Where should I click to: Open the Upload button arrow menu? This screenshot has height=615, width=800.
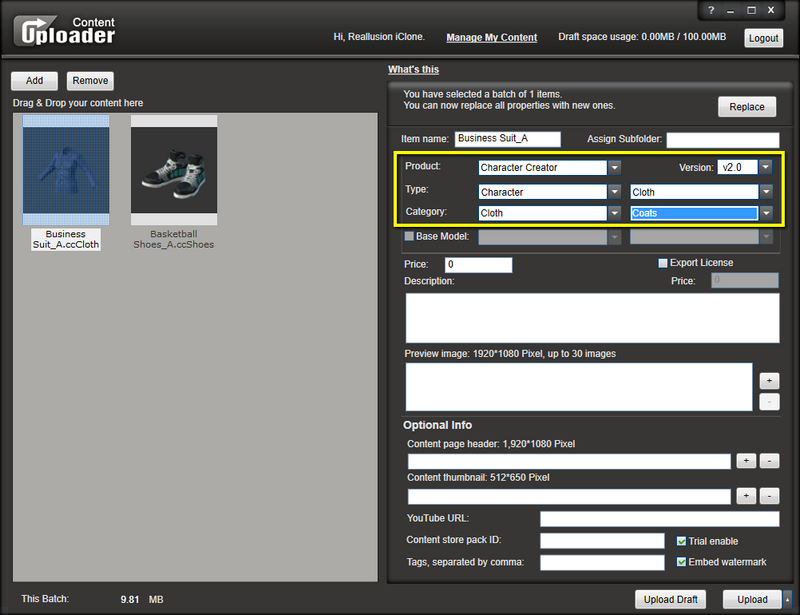coord(787,600)
